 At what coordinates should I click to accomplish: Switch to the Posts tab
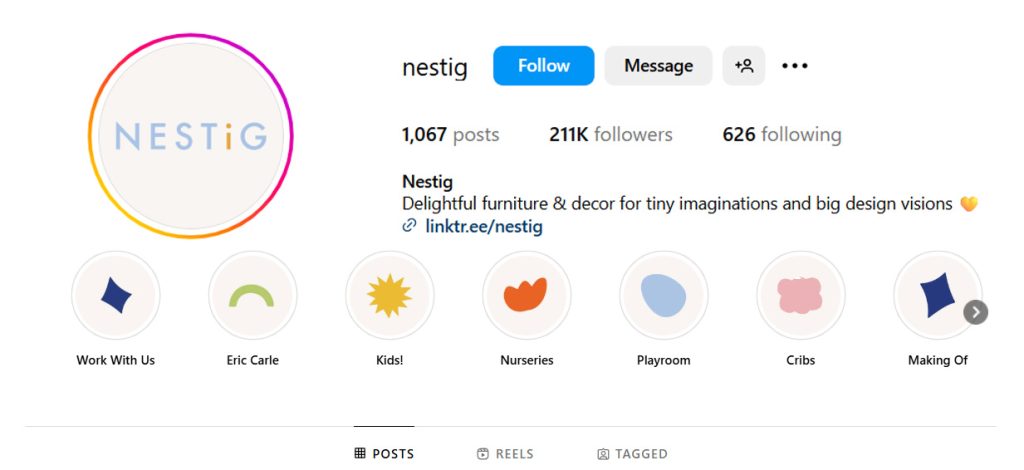pos(384,454)
